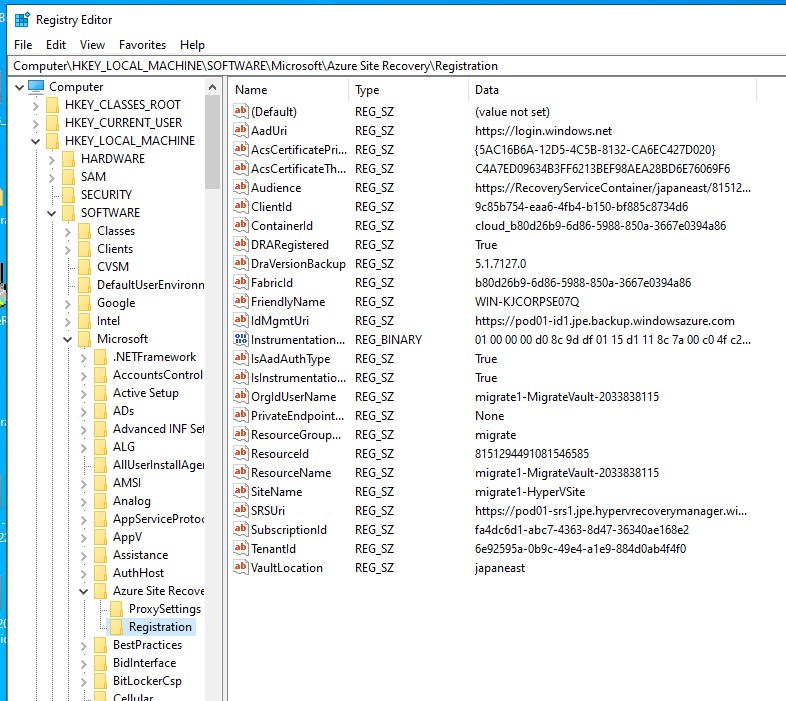Open the Help menu
The image size is (786, 701).
tap(192, 45)
